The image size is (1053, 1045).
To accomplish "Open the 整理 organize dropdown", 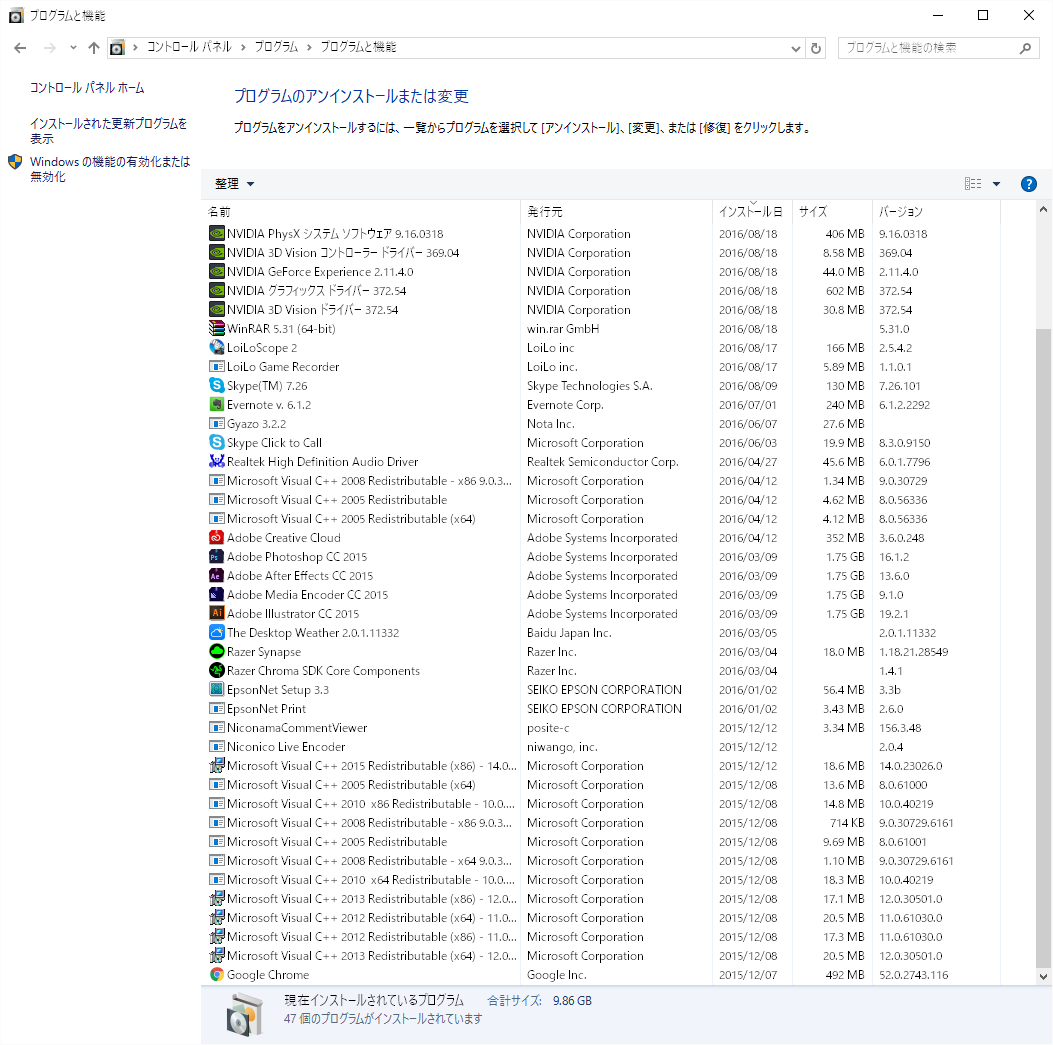I will click(234, 184).
